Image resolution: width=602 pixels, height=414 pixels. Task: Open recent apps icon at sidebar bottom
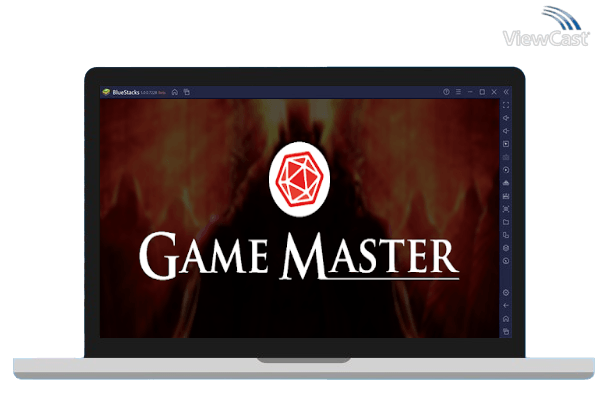(x=506, y=331)
